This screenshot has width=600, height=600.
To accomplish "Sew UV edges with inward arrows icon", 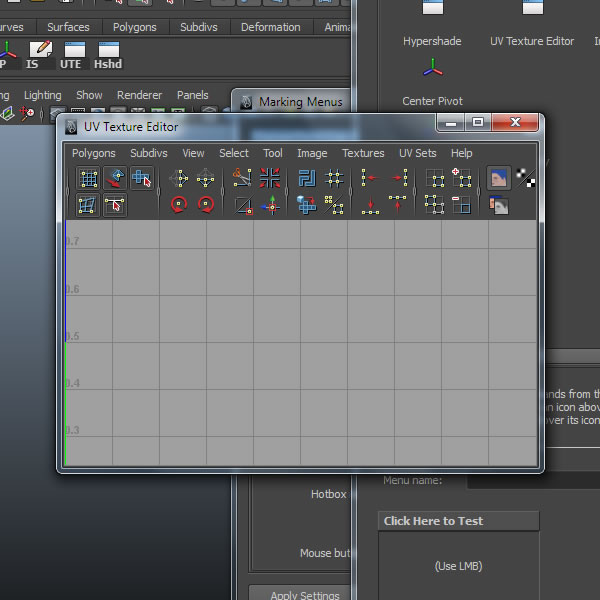I will pos(270,178).
